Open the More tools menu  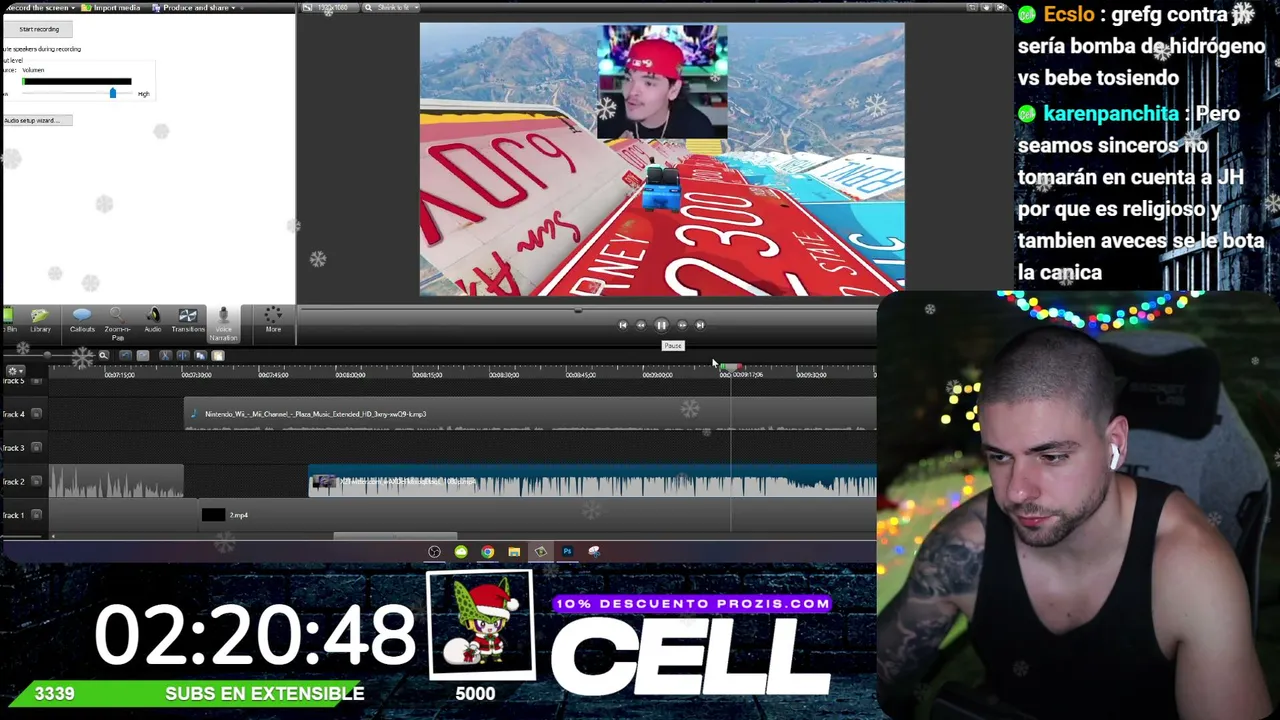pos(273,320)
